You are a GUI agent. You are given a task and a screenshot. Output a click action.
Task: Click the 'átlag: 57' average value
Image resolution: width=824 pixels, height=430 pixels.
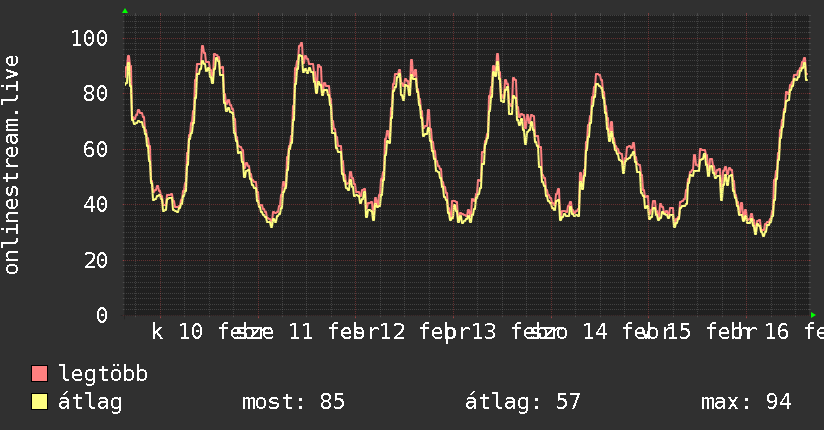522,402
